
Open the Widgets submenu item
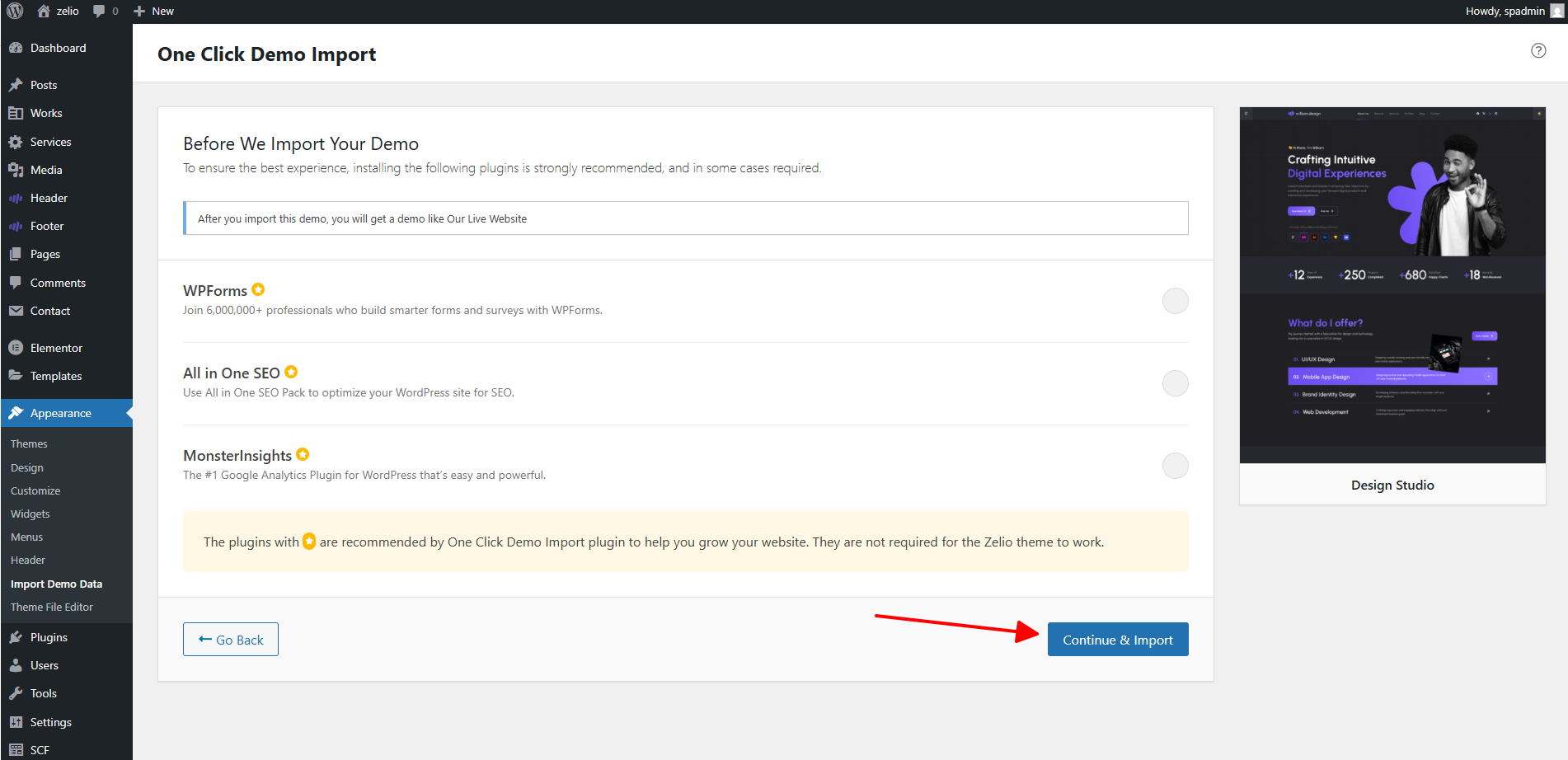pos(31,514)
